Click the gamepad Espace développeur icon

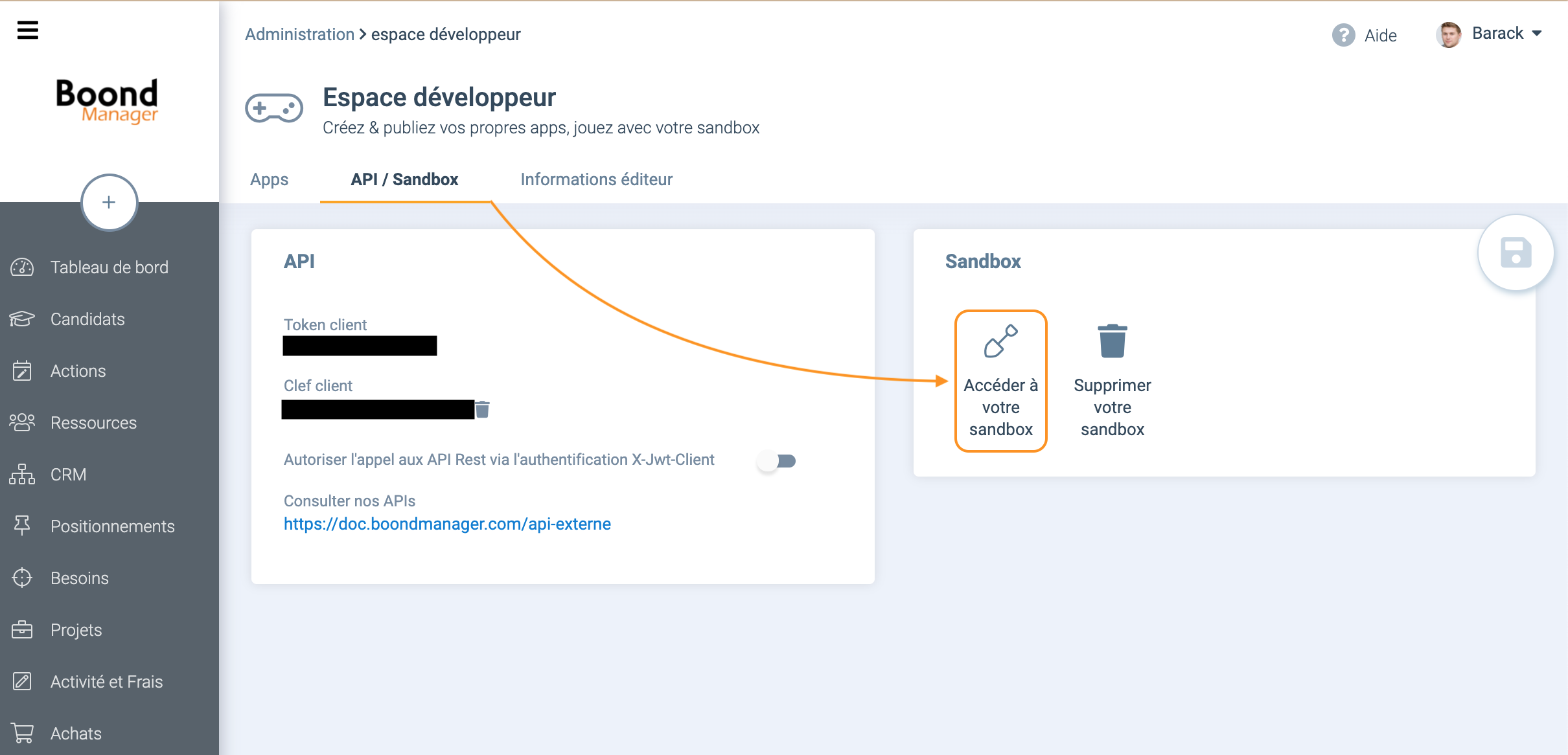tap(274, 108)
